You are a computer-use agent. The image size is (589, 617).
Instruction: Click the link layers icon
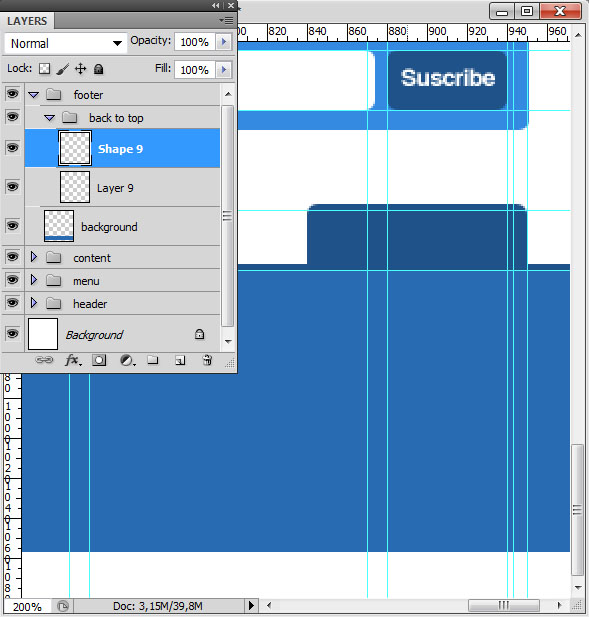tap(44, 360)
